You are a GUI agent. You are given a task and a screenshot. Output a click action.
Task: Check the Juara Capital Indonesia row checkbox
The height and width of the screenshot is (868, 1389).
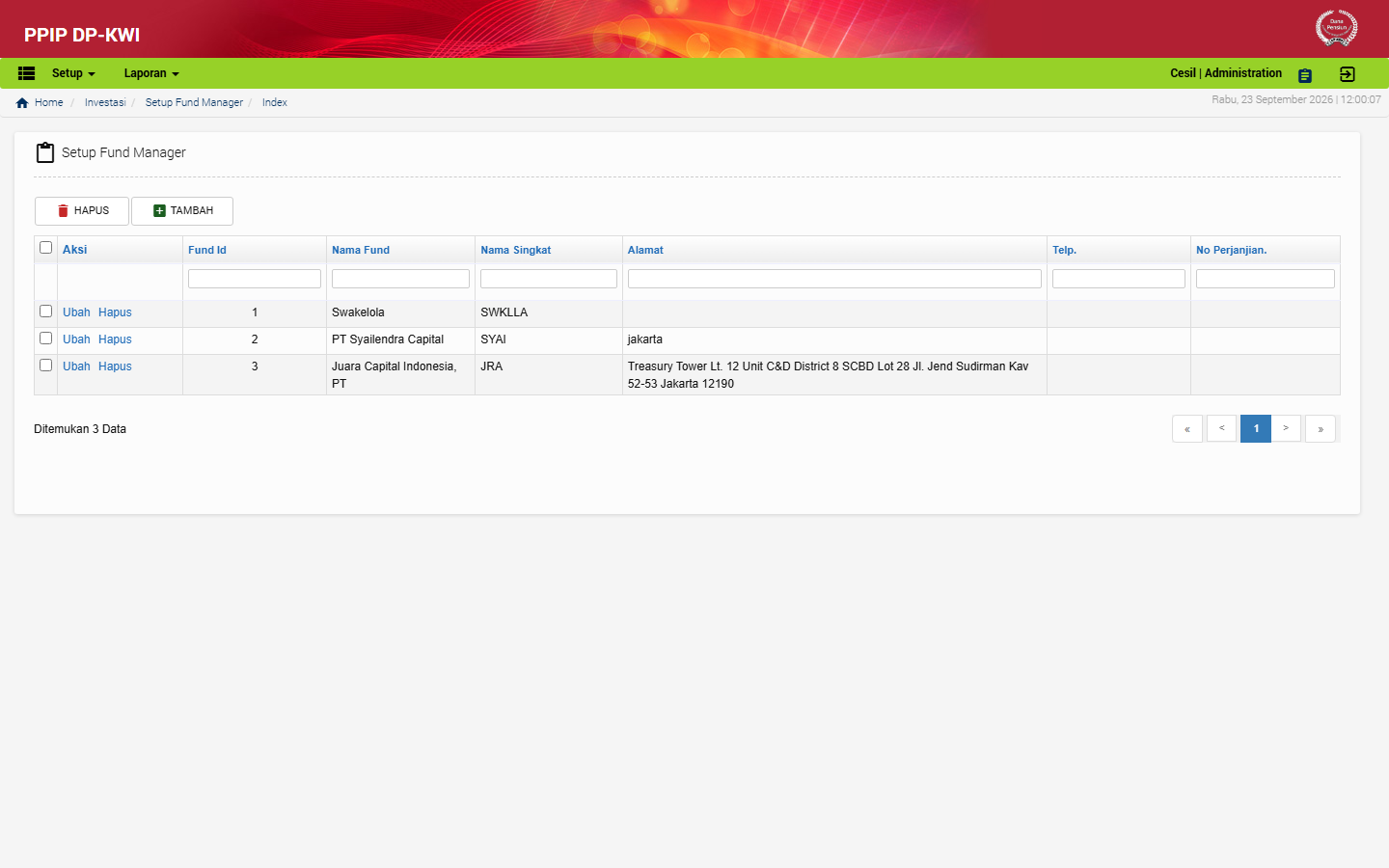45,366
